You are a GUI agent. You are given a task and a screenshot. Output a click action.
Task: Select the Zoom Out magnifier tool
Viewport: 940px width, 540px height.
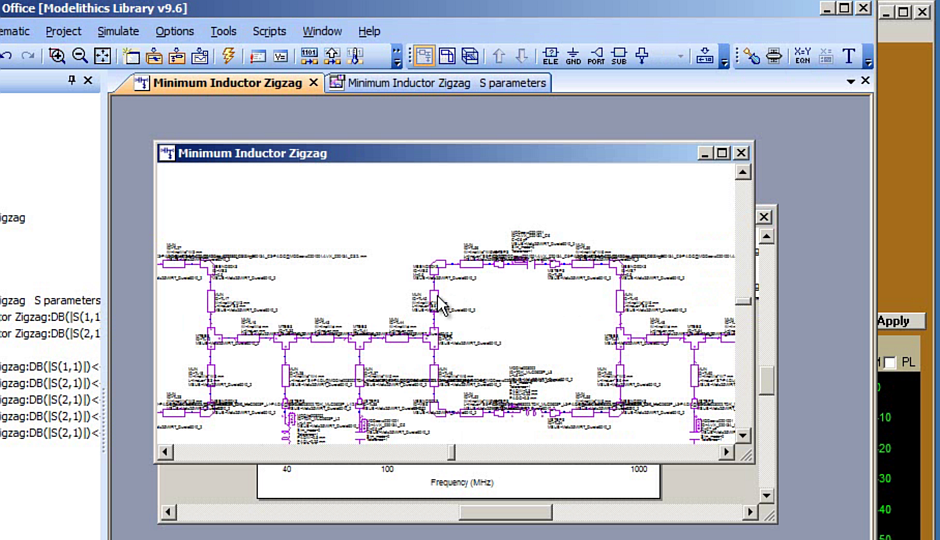tap(80, 56)
